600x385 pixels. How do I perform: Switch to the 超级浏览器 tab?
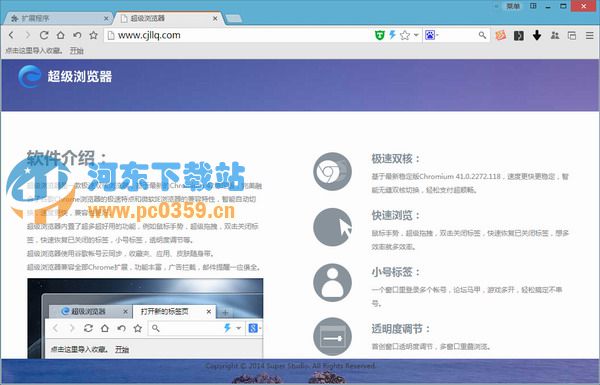click(x=168, y=18)
